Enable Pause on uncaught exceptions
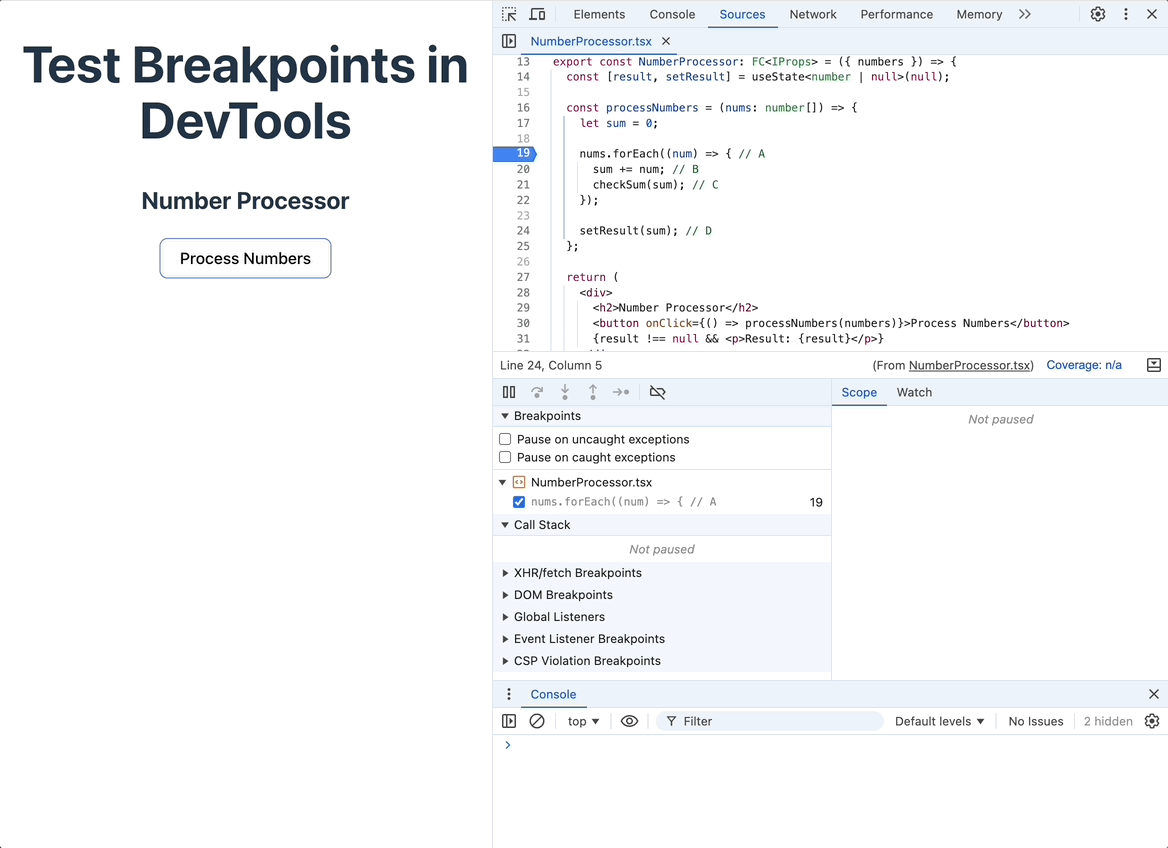The image size is (1168, 848). [x=505, y=439]
